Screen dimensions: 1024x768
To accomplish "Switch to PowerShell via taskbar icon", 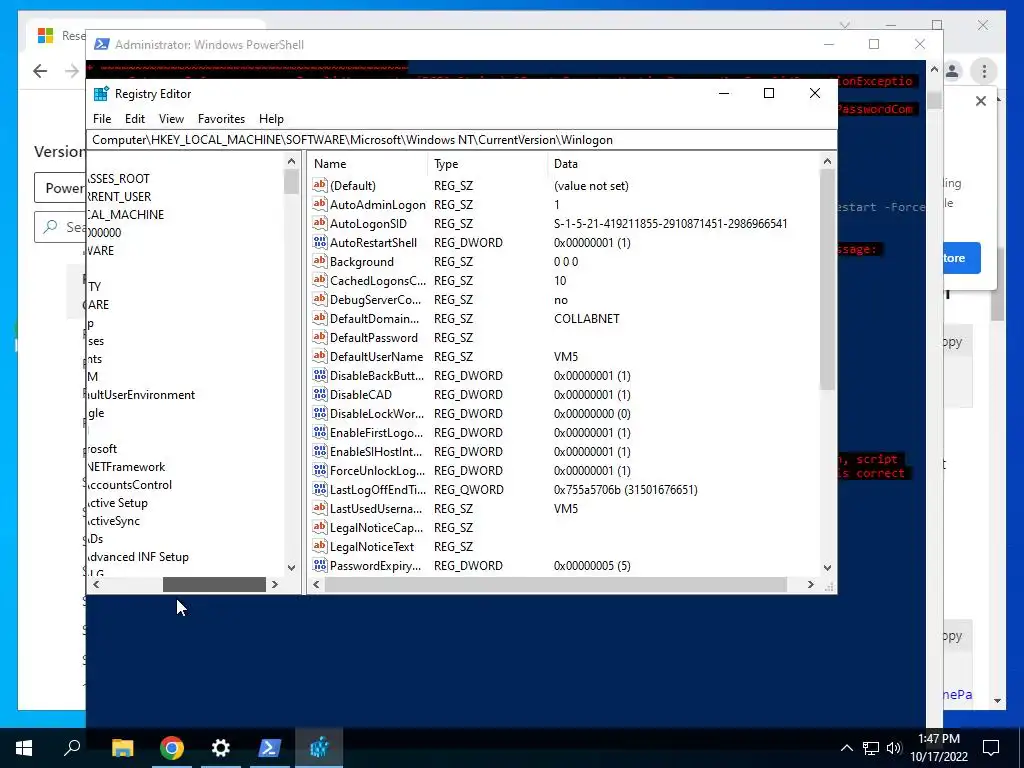I will 270,748.
